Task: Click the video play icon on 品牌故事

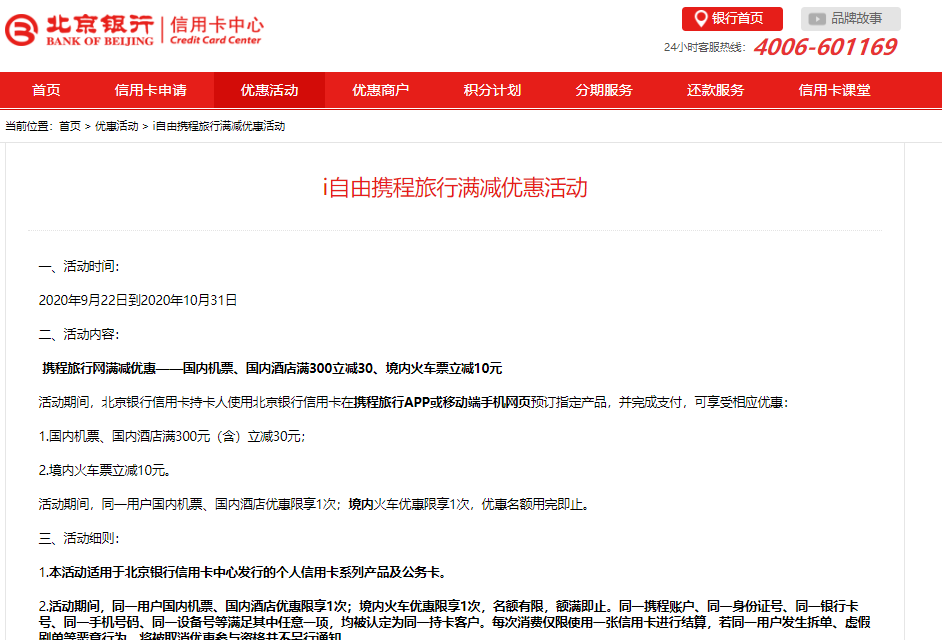Action: (816, 19)
